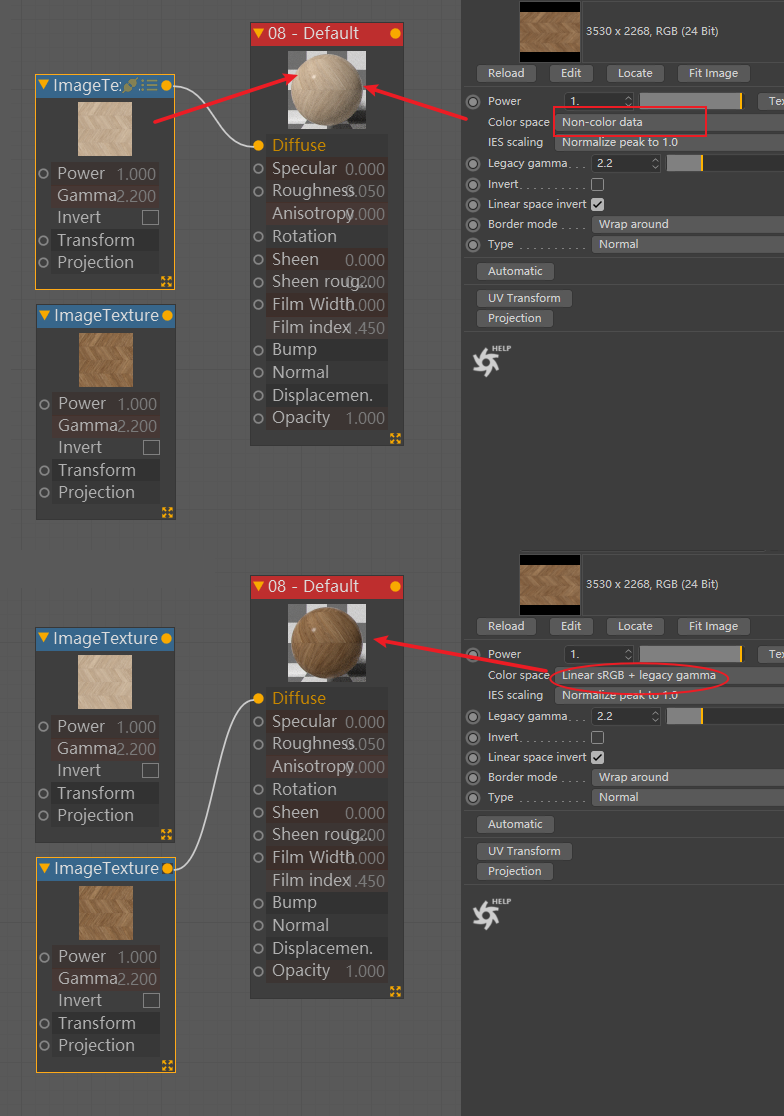Click the list icon on the top-left ImageTexture node header
The height and width of the screenshot is (1116, 784).
pyautogui.click(x=149, y=85)
